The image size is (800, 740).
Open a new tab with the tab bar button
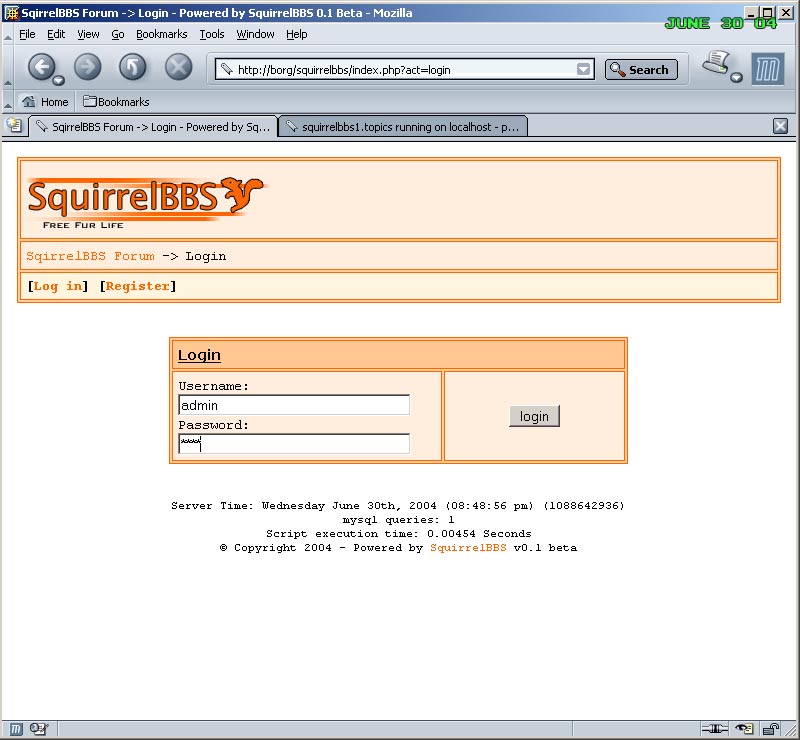14,125
